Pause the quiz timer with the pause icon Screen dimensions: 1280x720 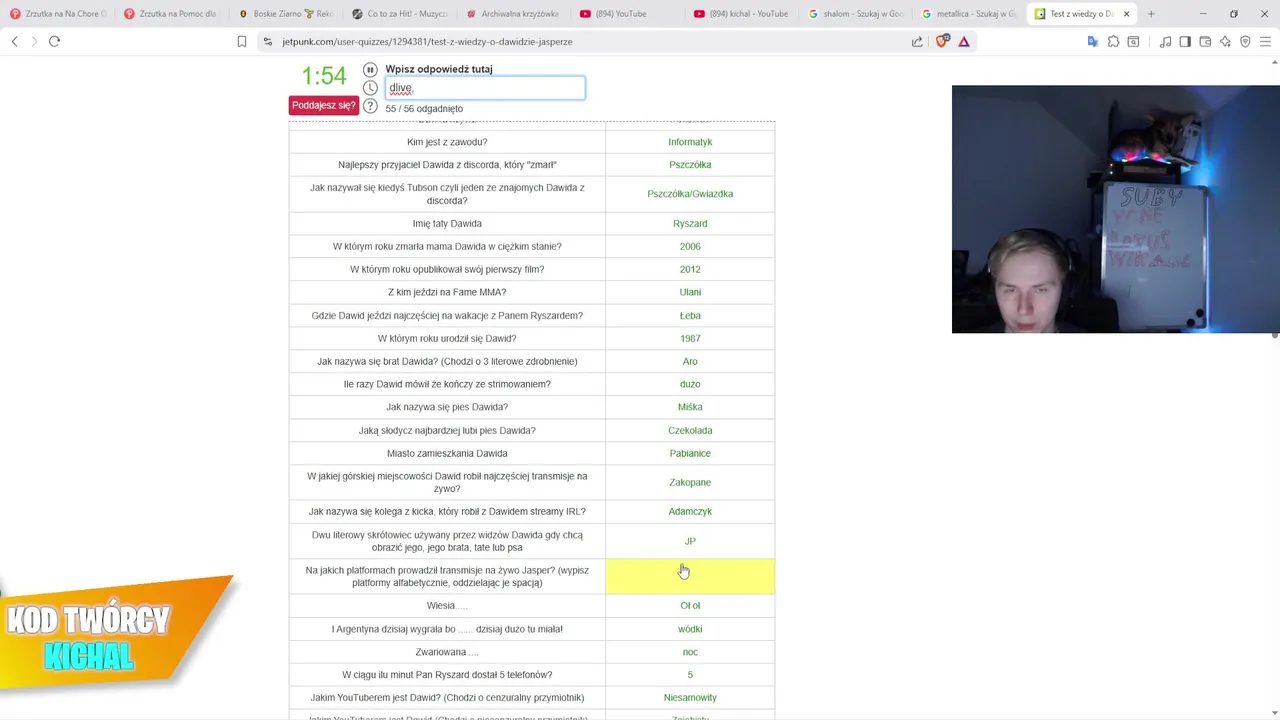coord(370,70)
